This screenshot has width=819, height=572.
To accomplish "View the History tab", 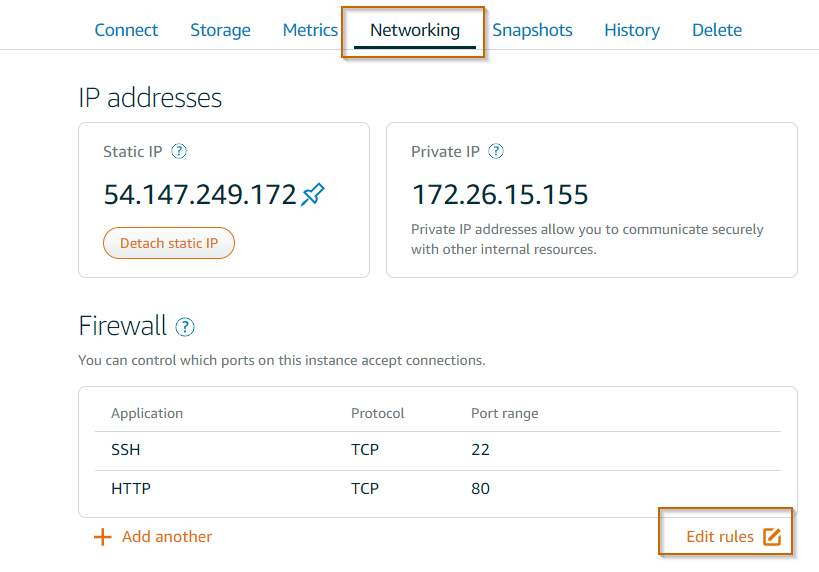I will (631, 30).
